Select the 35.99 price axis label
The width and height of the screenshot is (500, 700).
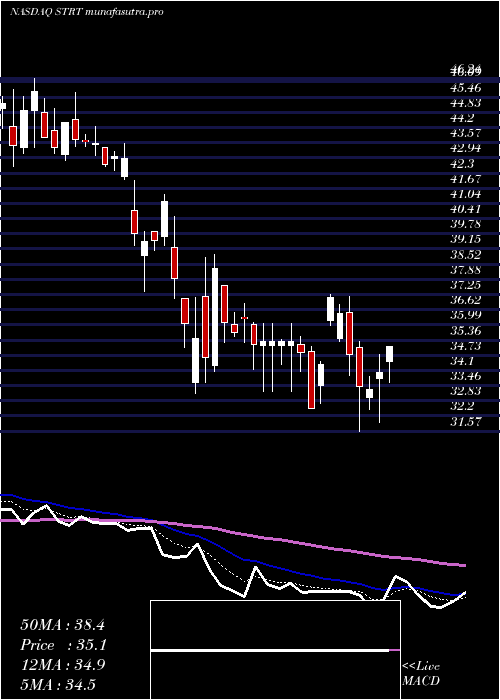click(x=465, y=315)
